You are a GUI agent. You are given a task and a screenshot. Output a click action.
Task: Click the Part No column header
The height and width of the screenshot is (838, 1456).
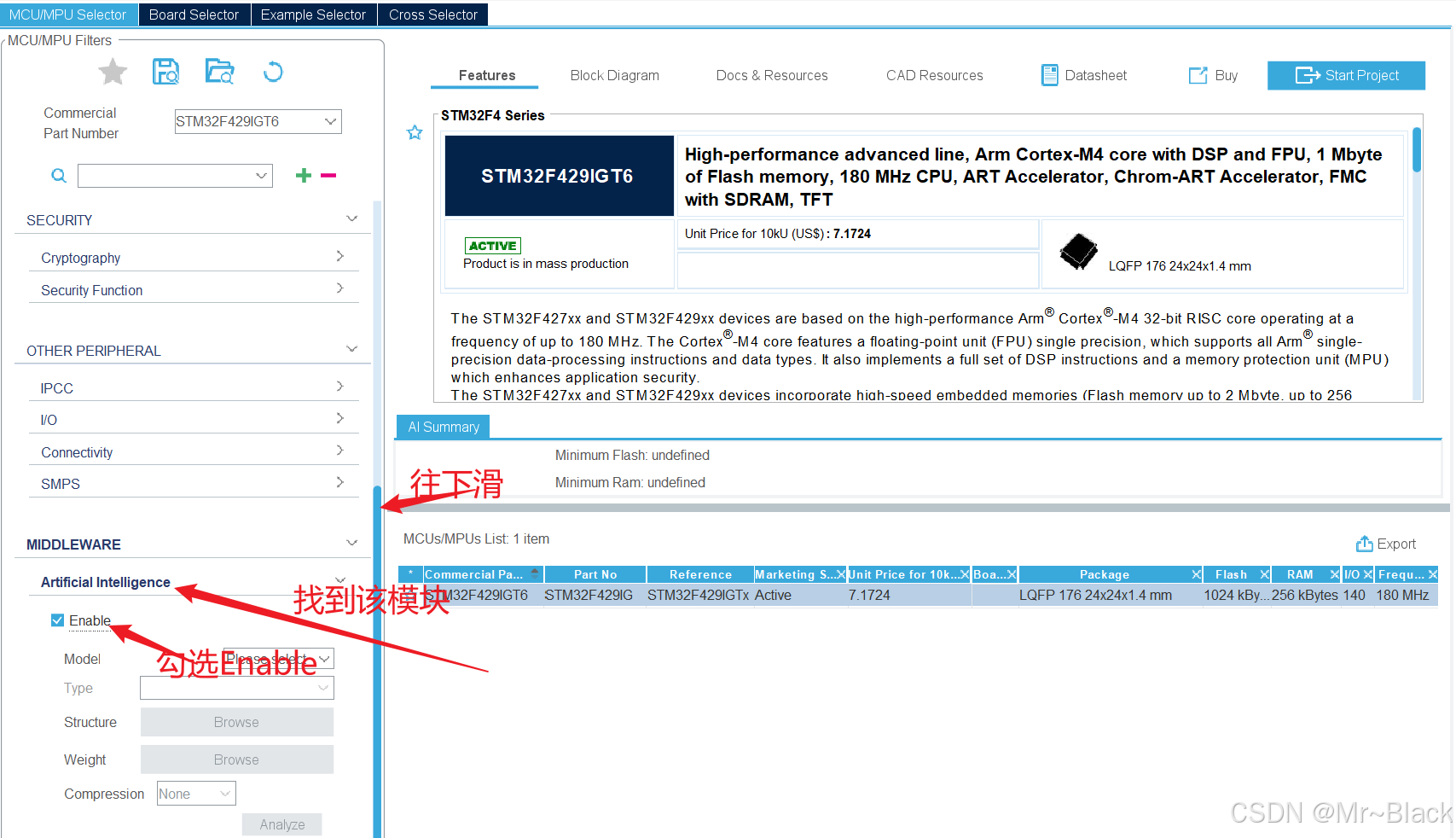[595, 574]
